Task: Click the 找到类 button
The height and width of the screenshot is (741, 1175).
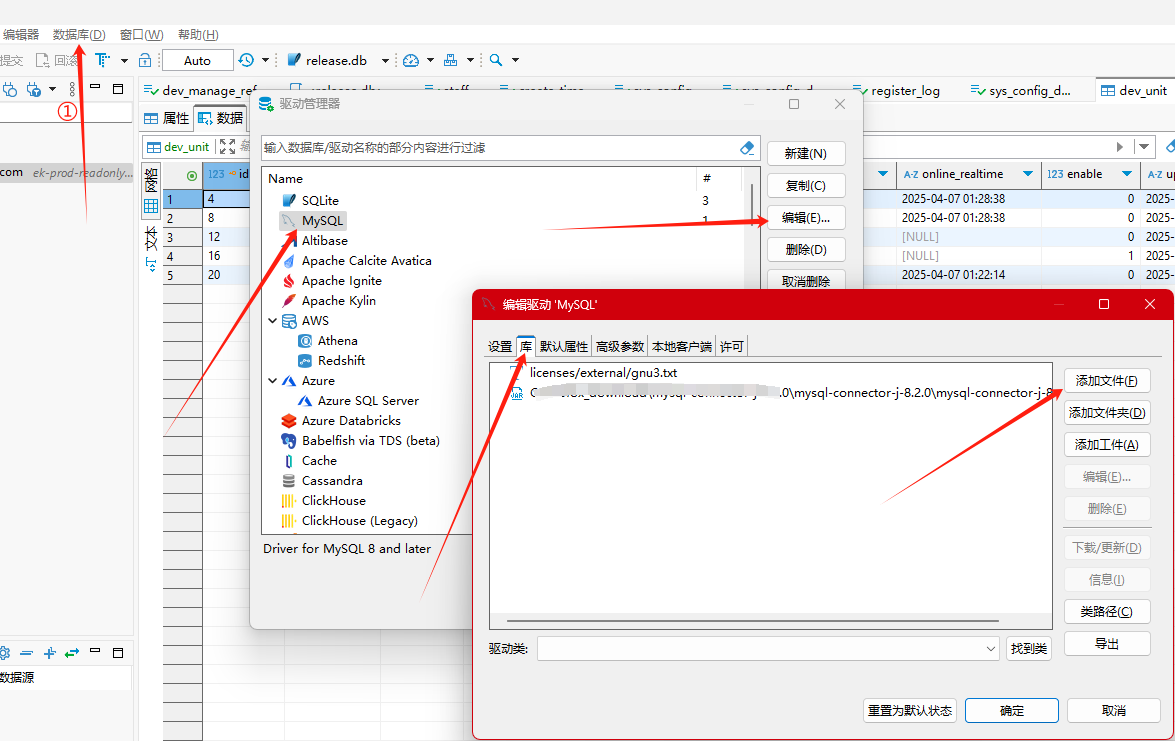Action: [x=1029, y=649]
